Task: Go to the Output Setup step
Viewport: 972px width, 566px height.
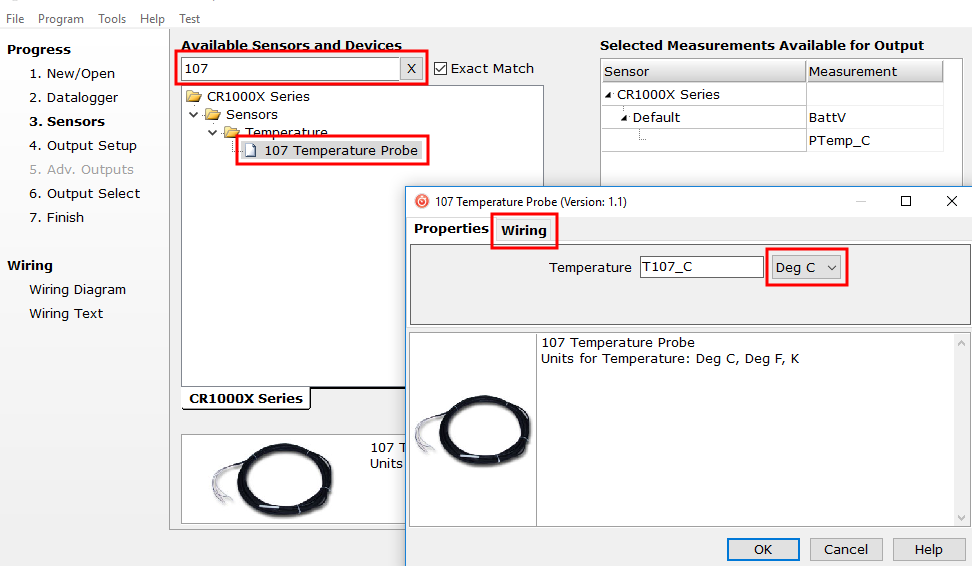Action: click(x=83, y=146)
